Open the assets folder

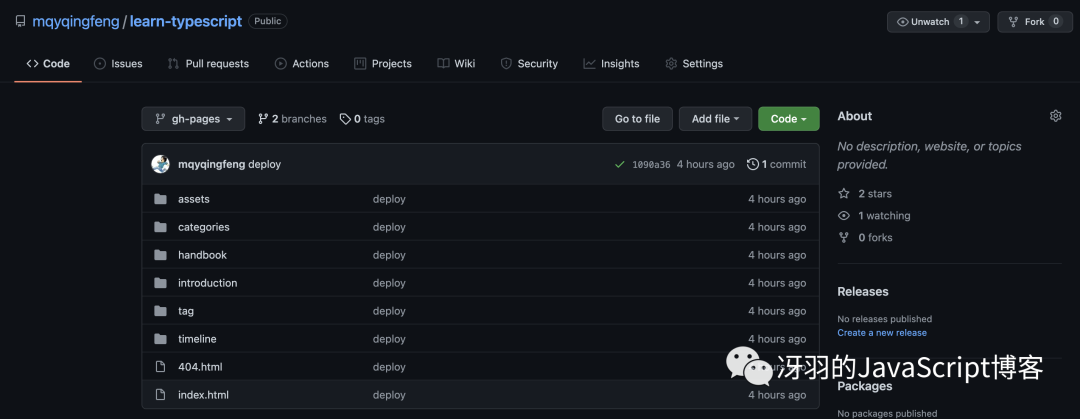point(194,199)
